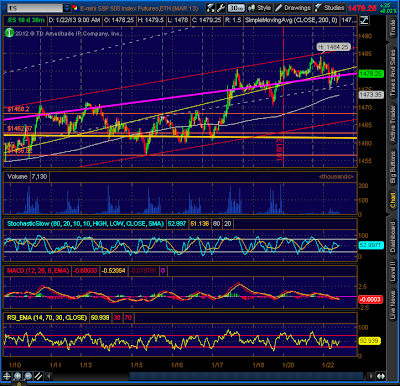Expand the Studies menu
This screenshot has width=400, height=386.
(330, 8)
